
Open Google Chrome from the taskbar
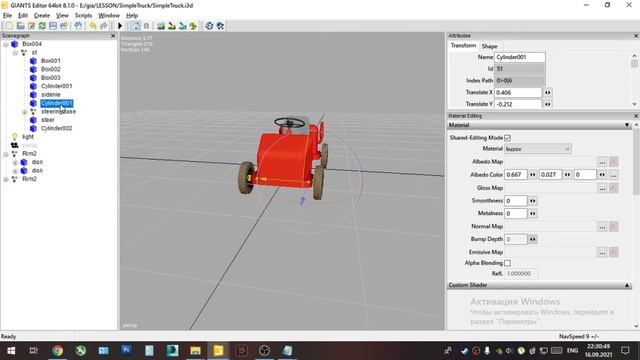point(58,351)
